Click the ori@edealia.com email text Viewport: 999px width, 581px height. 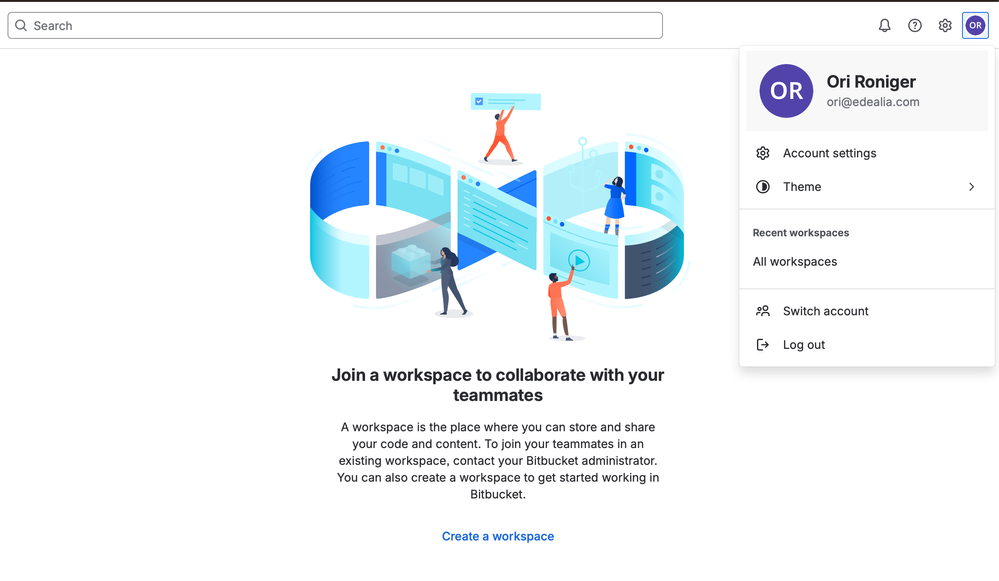[x=873, y=102]
